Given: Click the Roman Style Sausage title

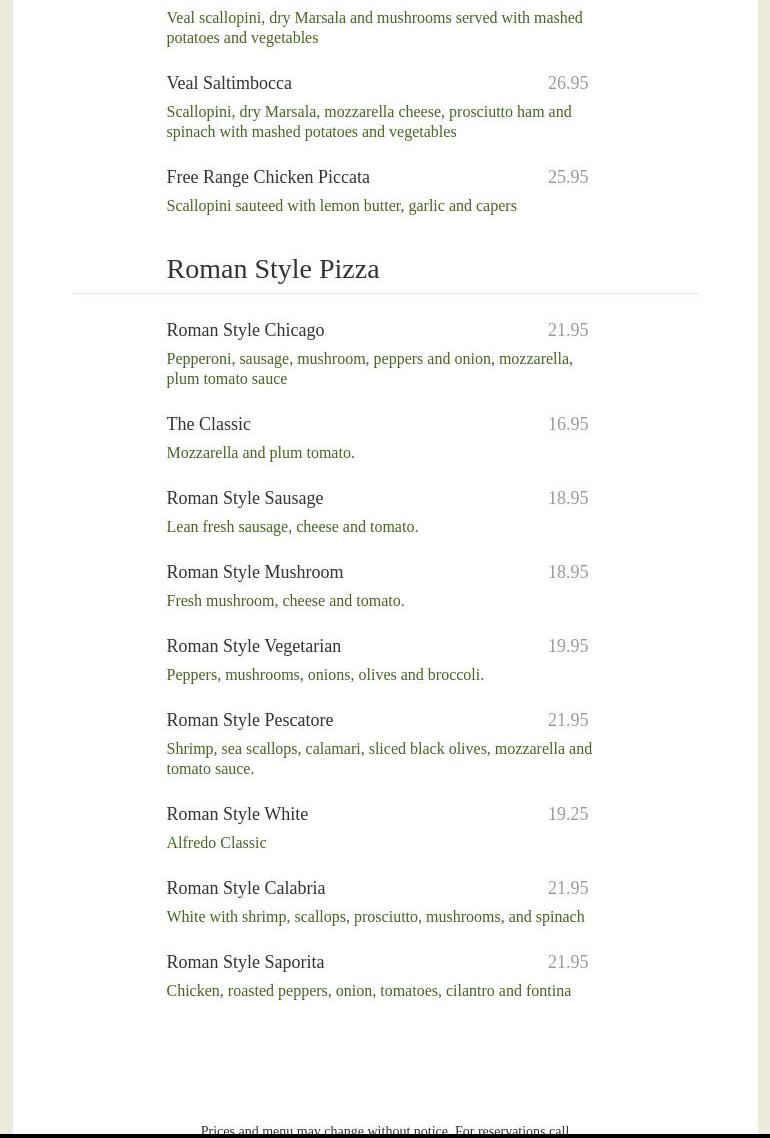Looking at the screenshot, I should click(x=244, y=498).
